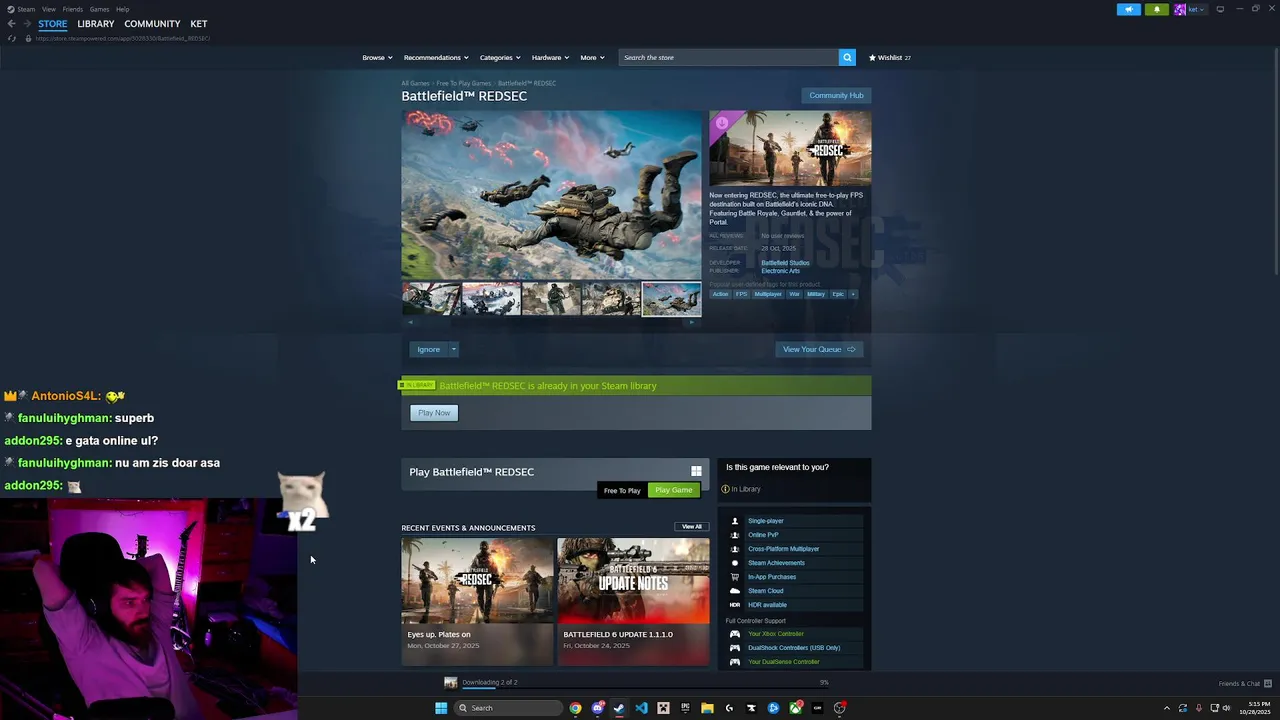1280x720 pixels.
Task: Open the Windows Start button
Action: 441,708
